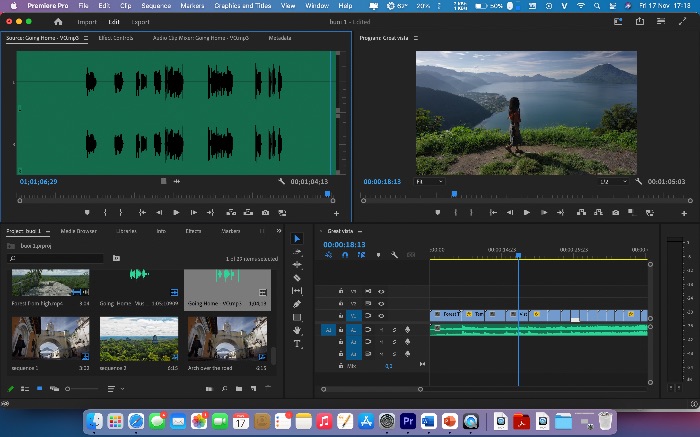The height and width of the screenshot is (437, 700).
Task: Select the Arch over the road thumbnail
Action: [x=228, y=339]
